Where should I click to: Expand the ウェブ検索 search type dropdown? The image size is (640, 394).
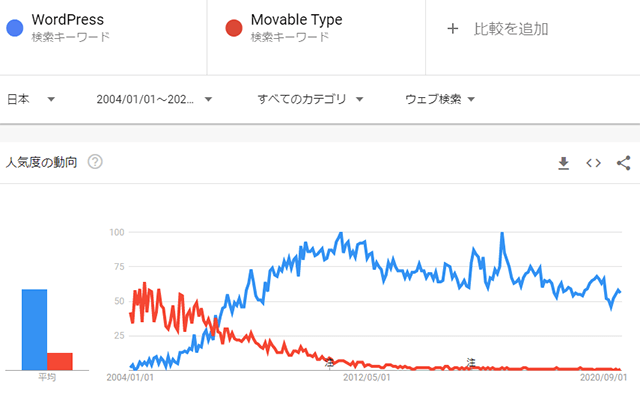(440, 99)
